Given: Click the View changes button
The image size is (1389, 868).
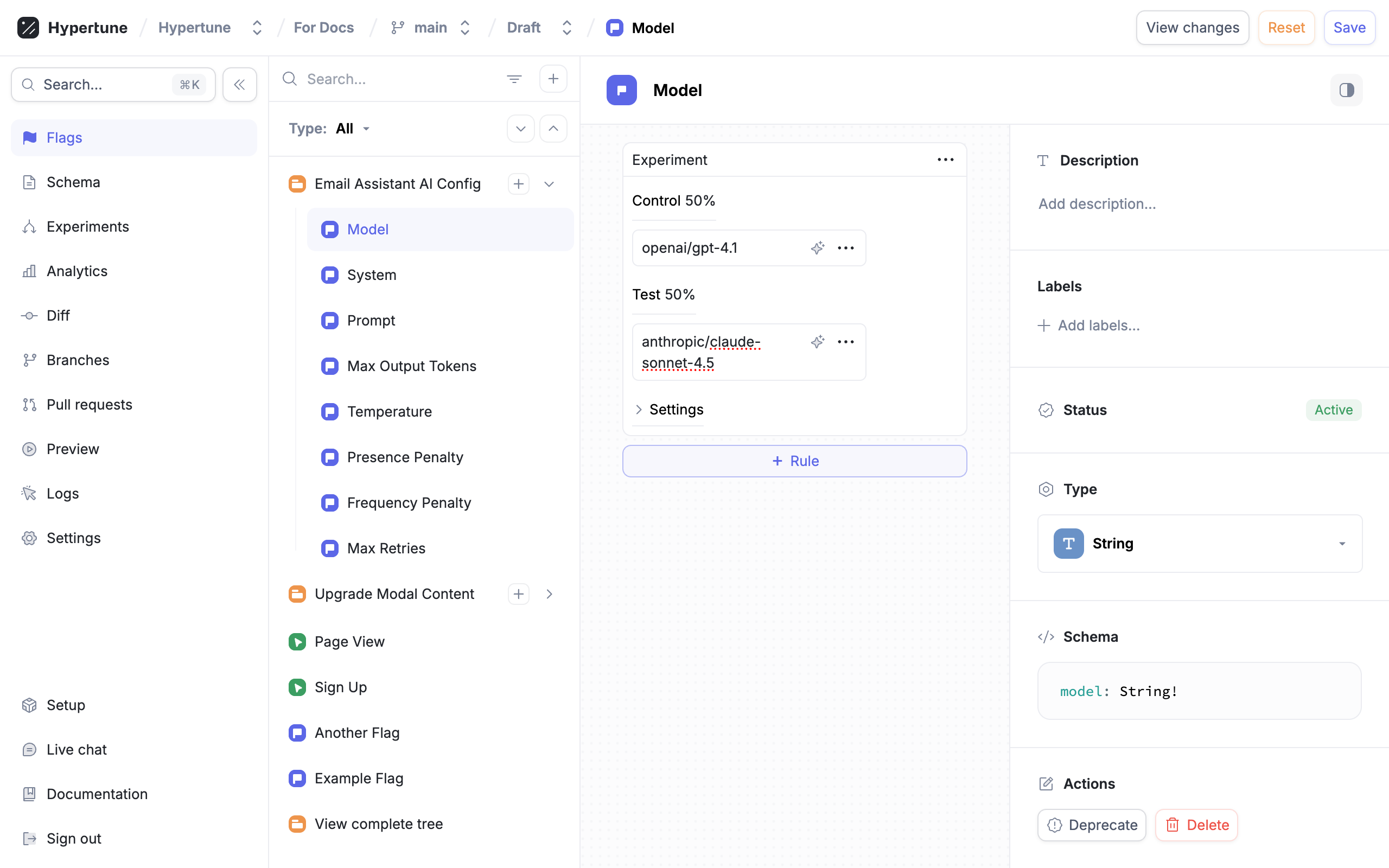Looking at the screenshot, I should click(x=1192, y=28).
